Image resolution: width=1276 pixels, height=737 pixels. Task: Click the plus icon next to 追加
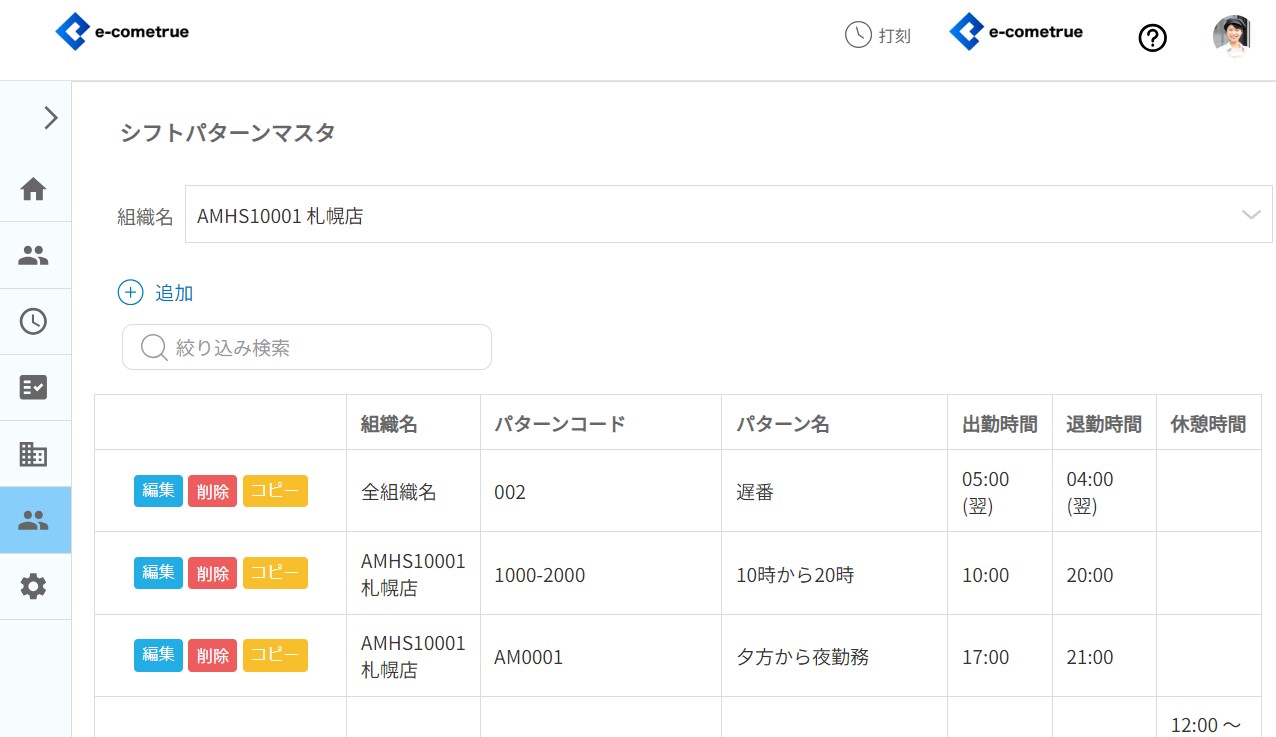pyautogui.click(x=131, y=293)
